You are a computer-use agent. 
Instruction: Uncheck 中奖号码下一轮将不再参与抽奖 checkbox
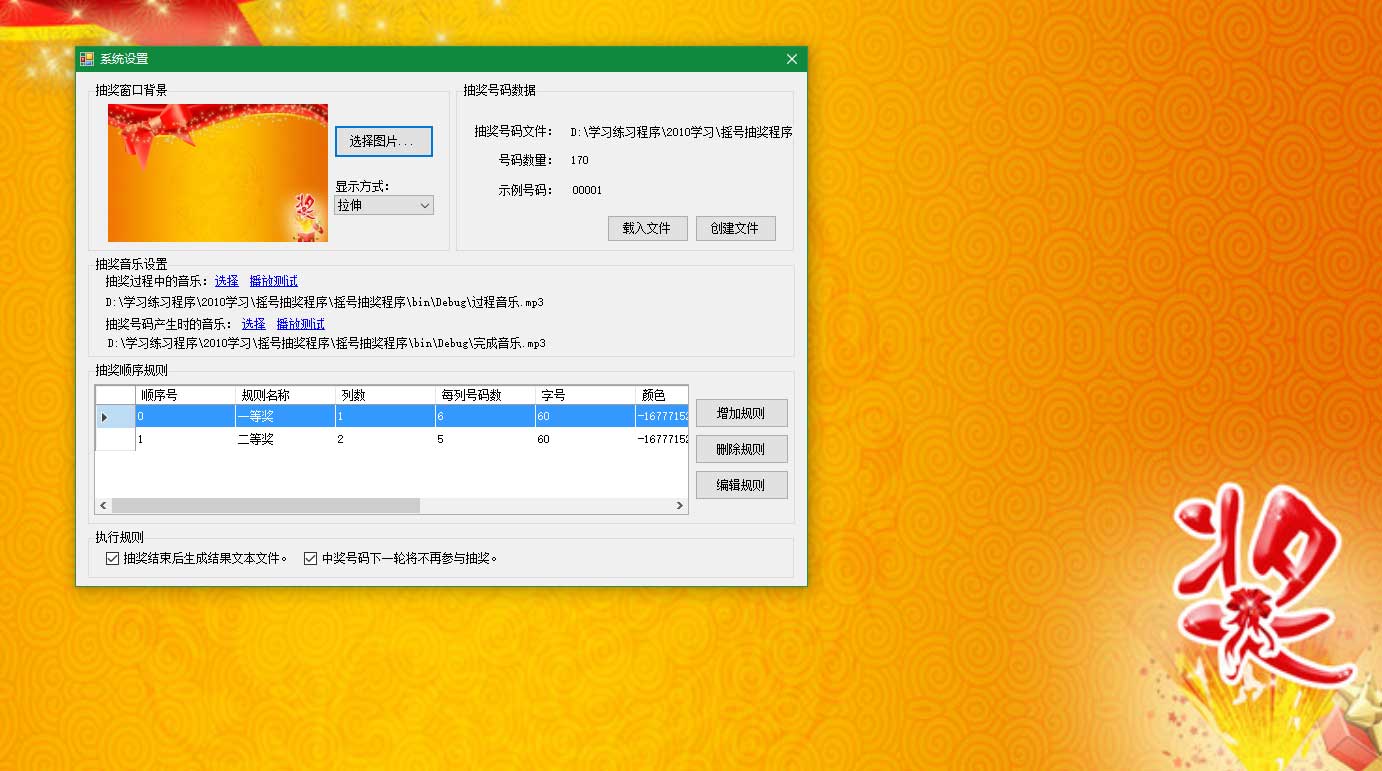click(x=310, y=558)
